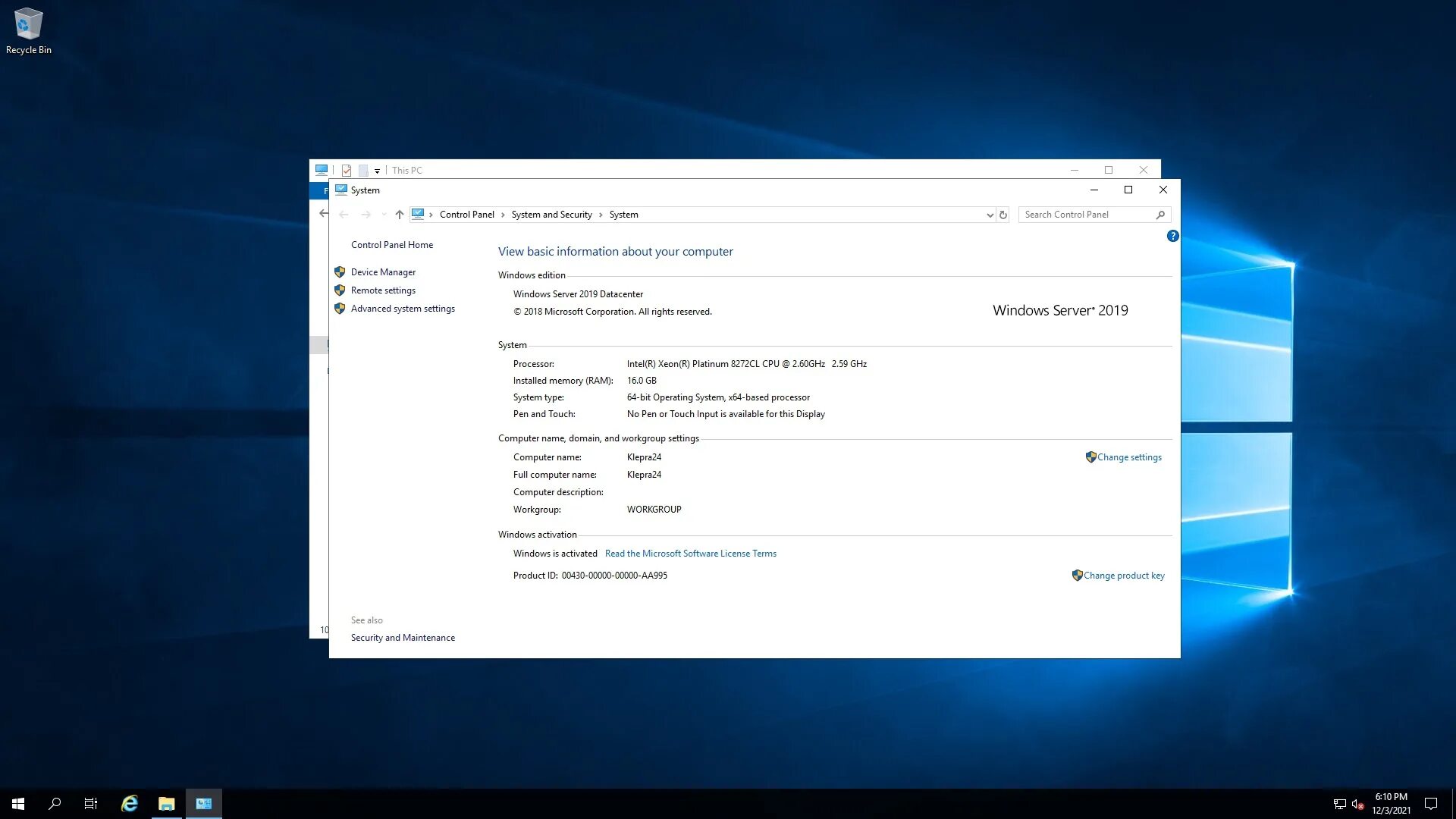Open the notification center icon
The height and width of the screenshot is (819, 1456).
(x=1430, y=804)
